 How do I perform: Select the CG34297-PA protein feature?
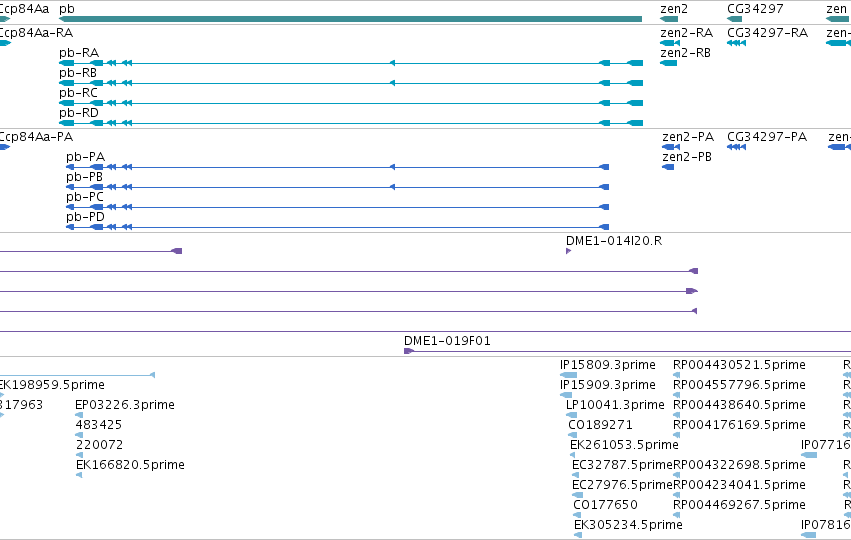point(736,147)
